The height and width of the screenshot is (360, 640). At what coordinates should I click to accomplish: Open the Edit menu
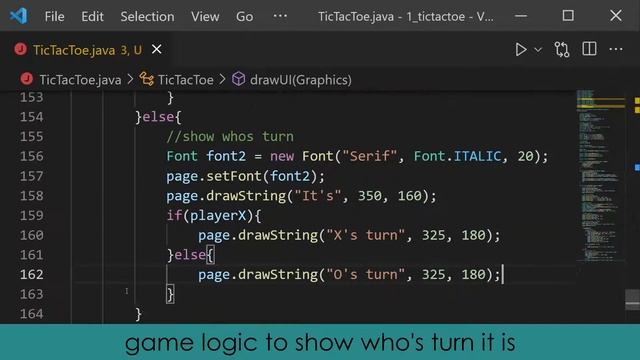(92, 17)
